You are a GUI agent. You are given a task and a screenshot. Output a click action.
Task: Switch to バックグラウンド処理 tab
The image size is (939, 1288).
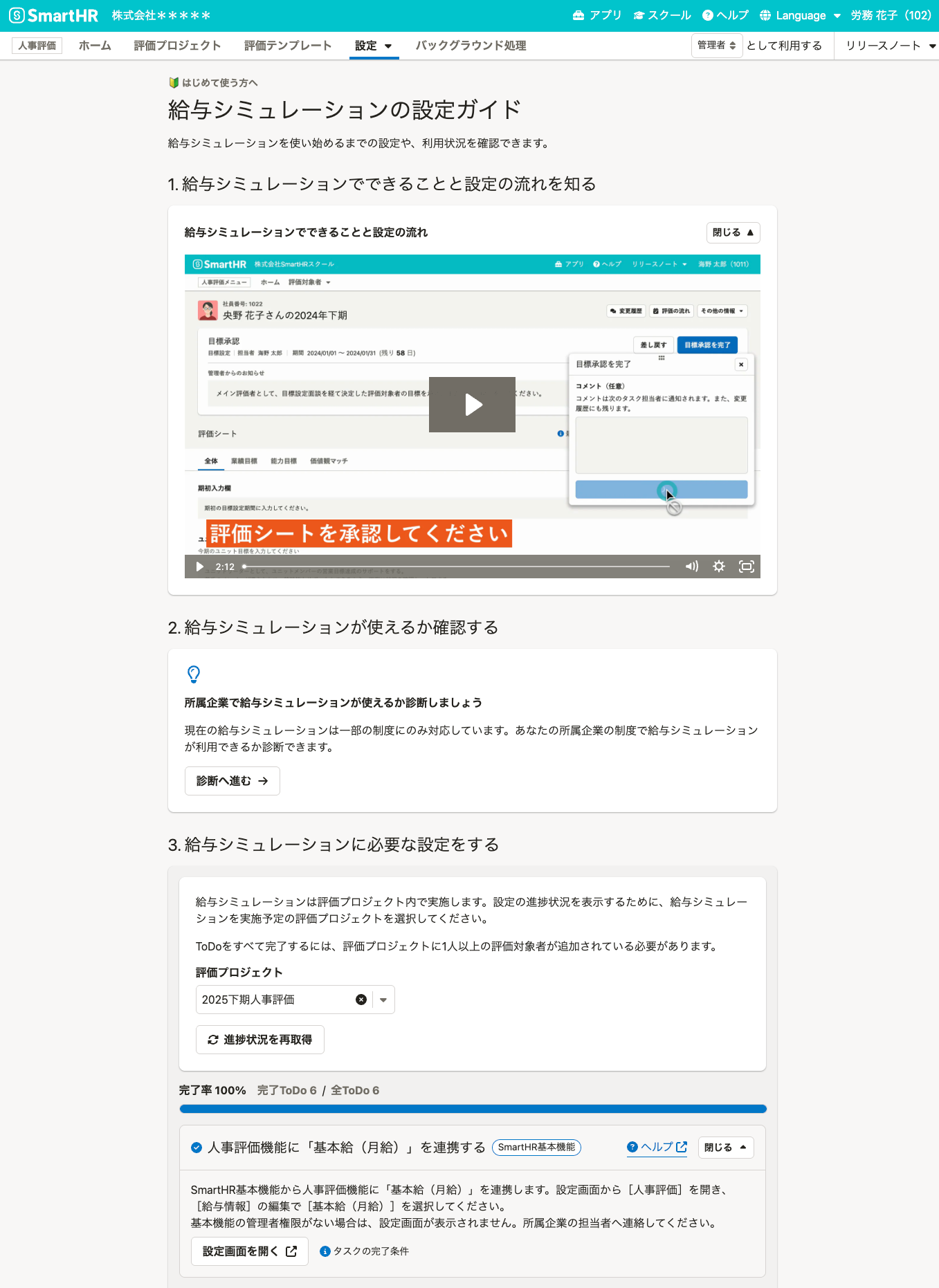(x=471, y=46)
